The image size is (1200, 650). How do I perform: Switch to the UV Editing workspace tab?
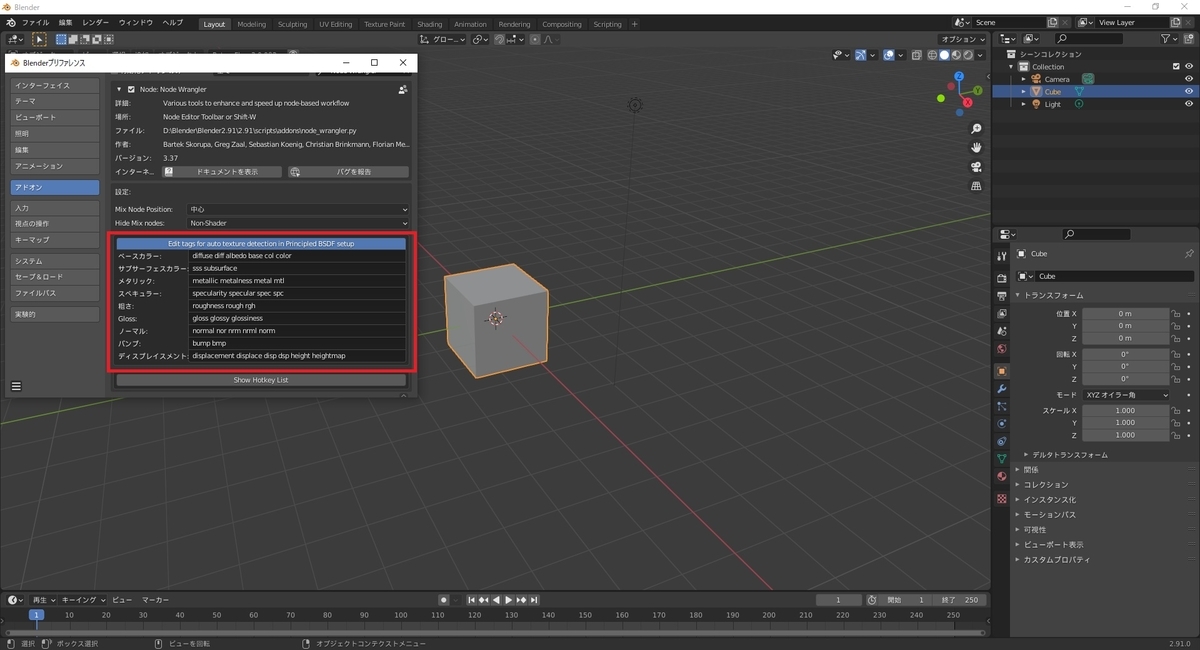tap(336, 24)
